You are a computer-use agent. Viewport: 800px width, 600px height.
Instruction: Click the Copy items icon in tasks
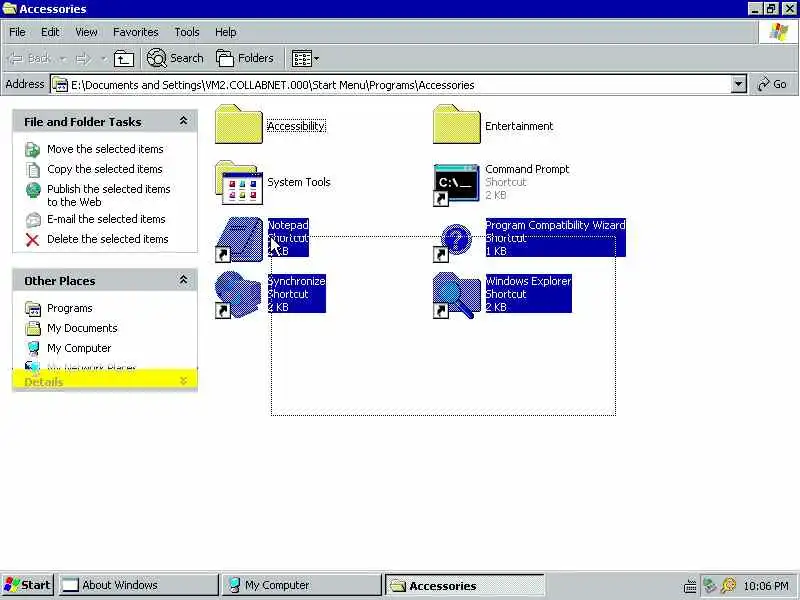pos(33,169)
